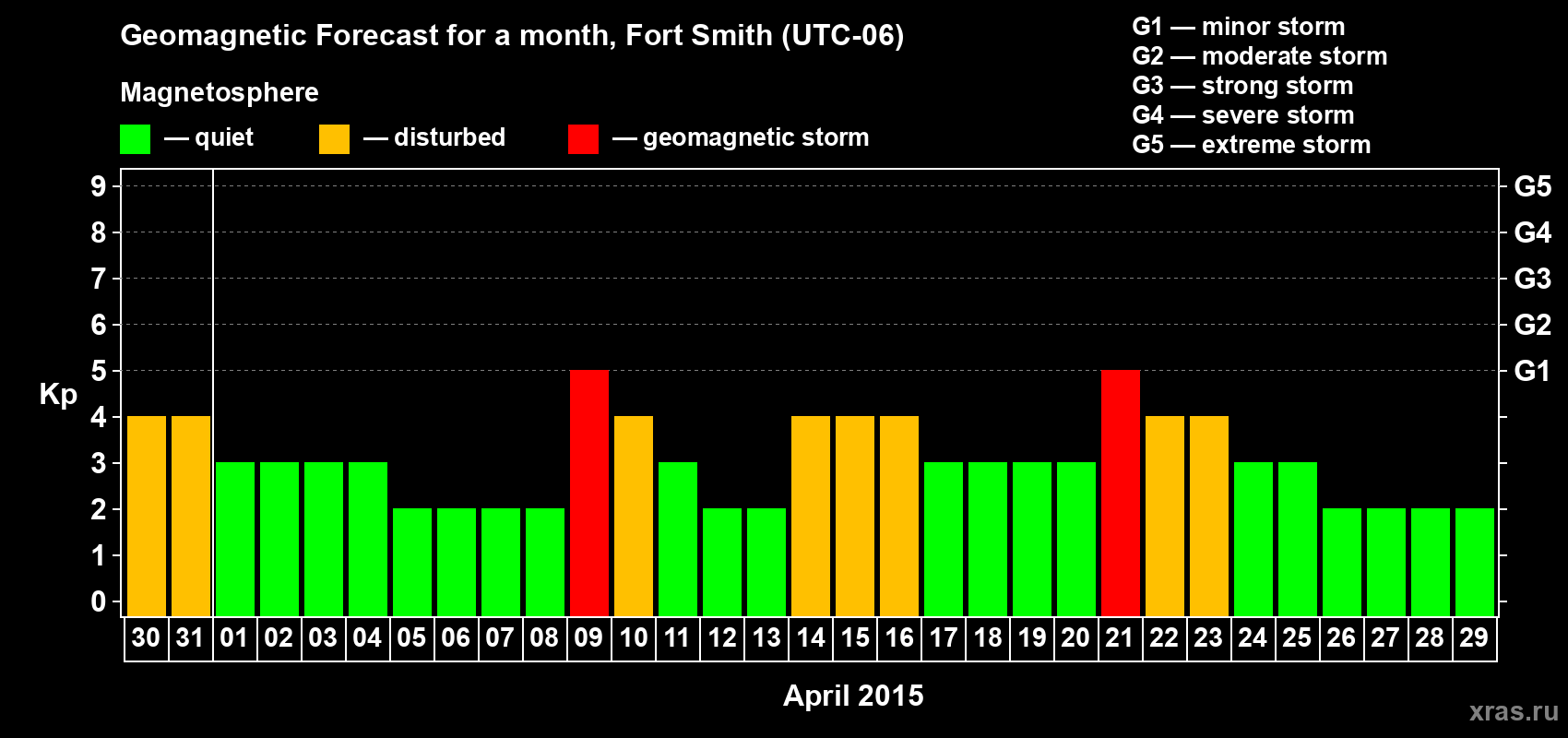Click the red geomagnetic storm legend swatch
Viewport: 1568px width, 738px height.
(583, 139)
